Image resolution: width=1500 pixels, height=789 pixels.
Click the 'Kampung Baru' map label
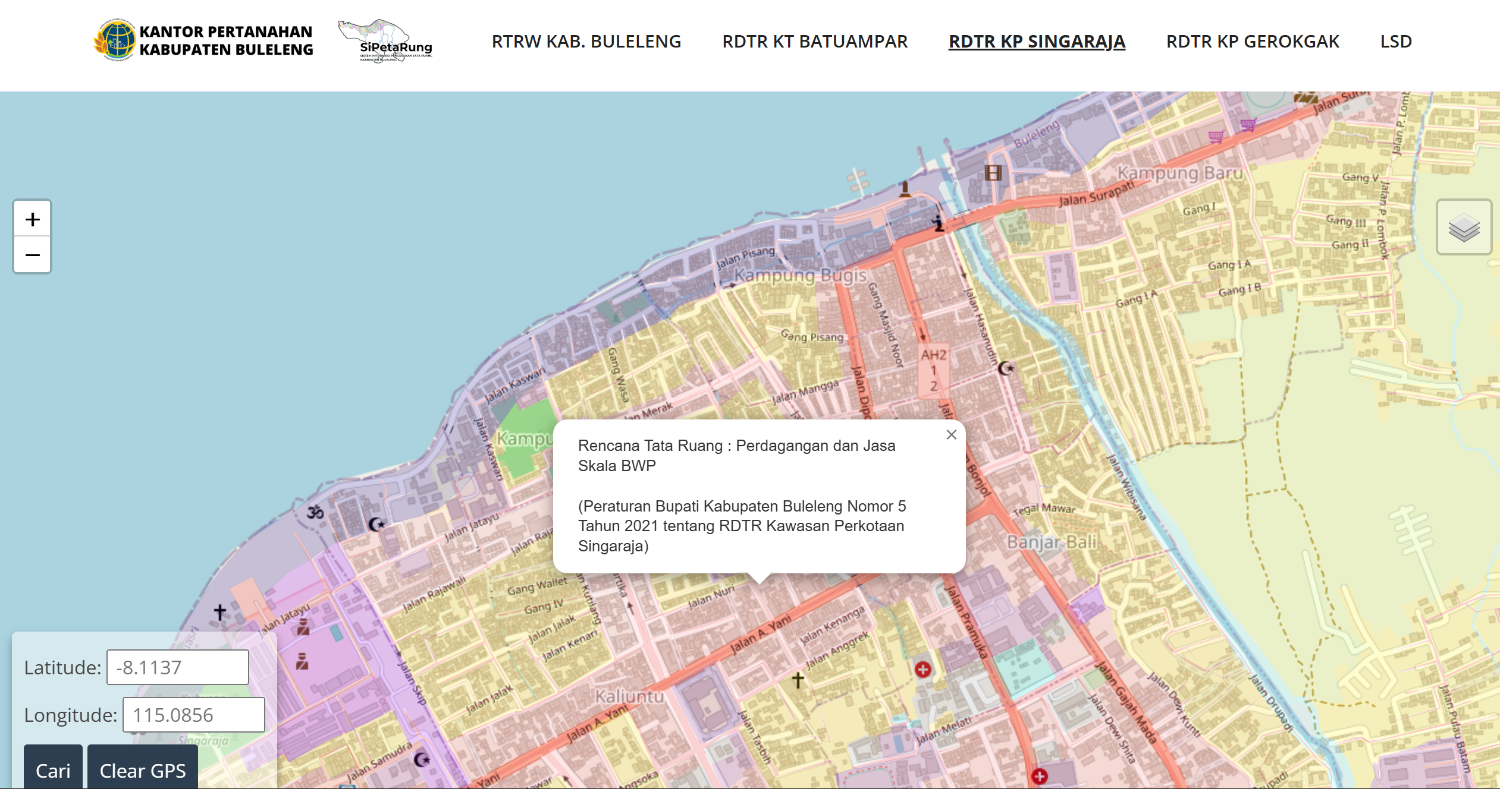coord(1180,173)
